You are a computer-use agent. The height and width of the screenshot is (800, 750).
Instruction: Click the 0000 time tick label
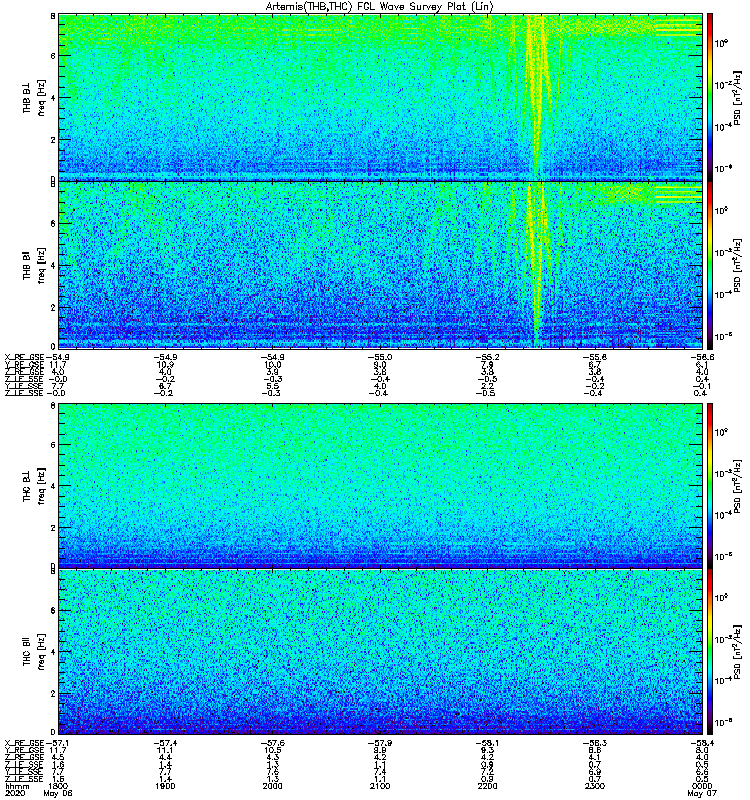pos(702,786)
